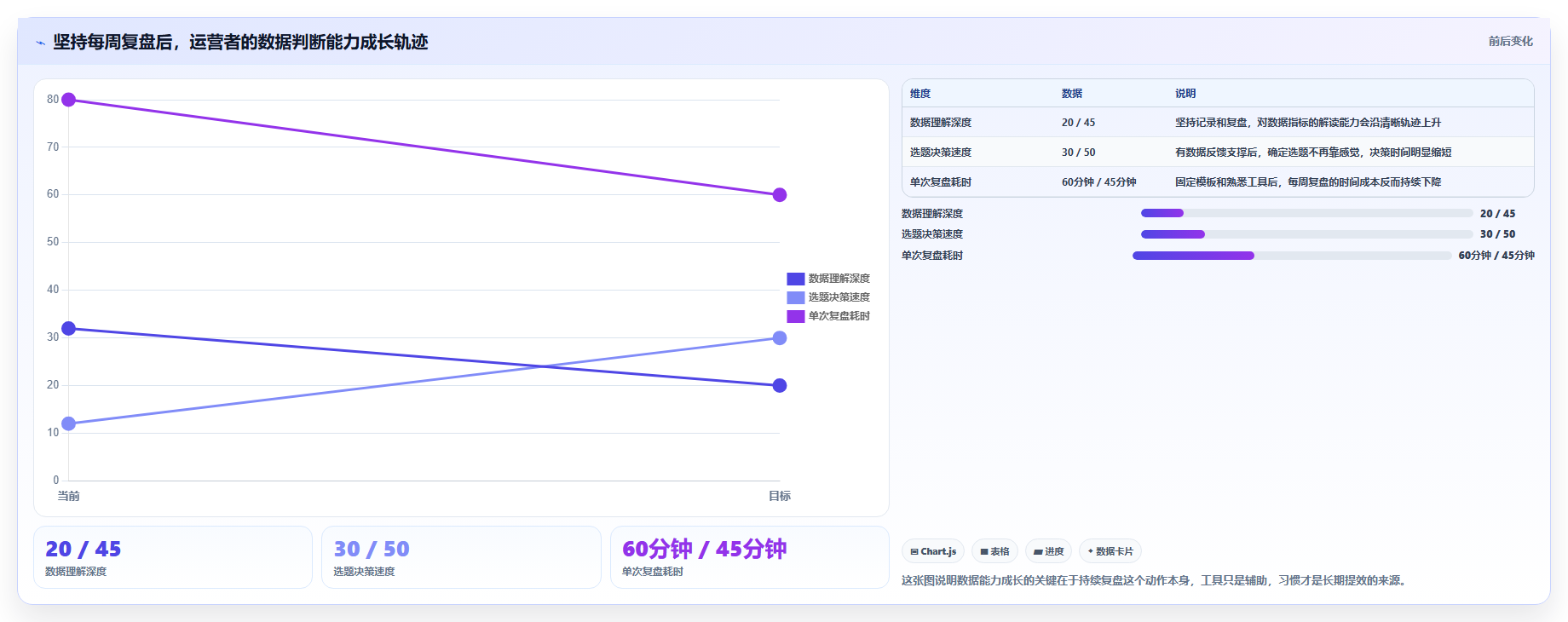This screenshot has height=622, width=1568.
Task: Click the 数据理解深度 progress bar
Action: (x=1306, y=213)
